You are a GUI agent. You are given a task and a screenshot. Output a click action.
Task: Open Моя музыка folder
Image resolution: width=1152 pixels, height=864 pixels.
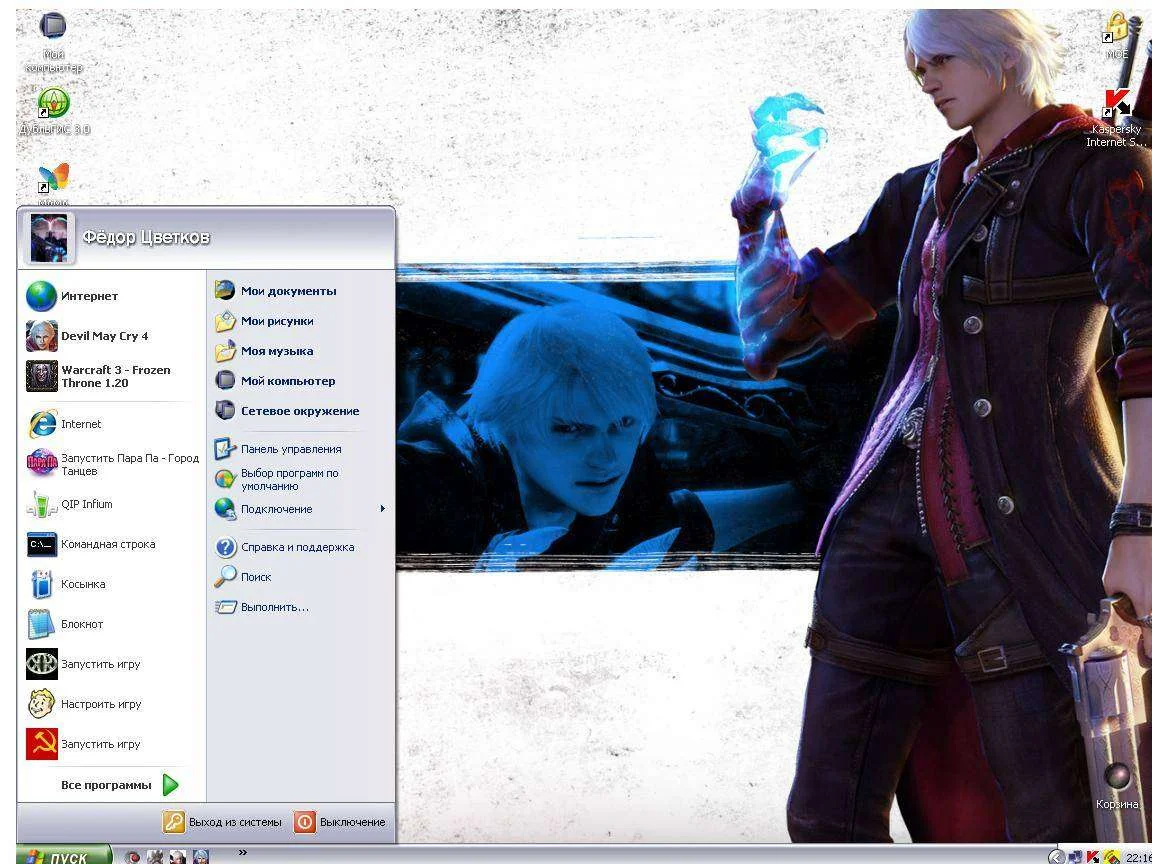tap(300, 351)
